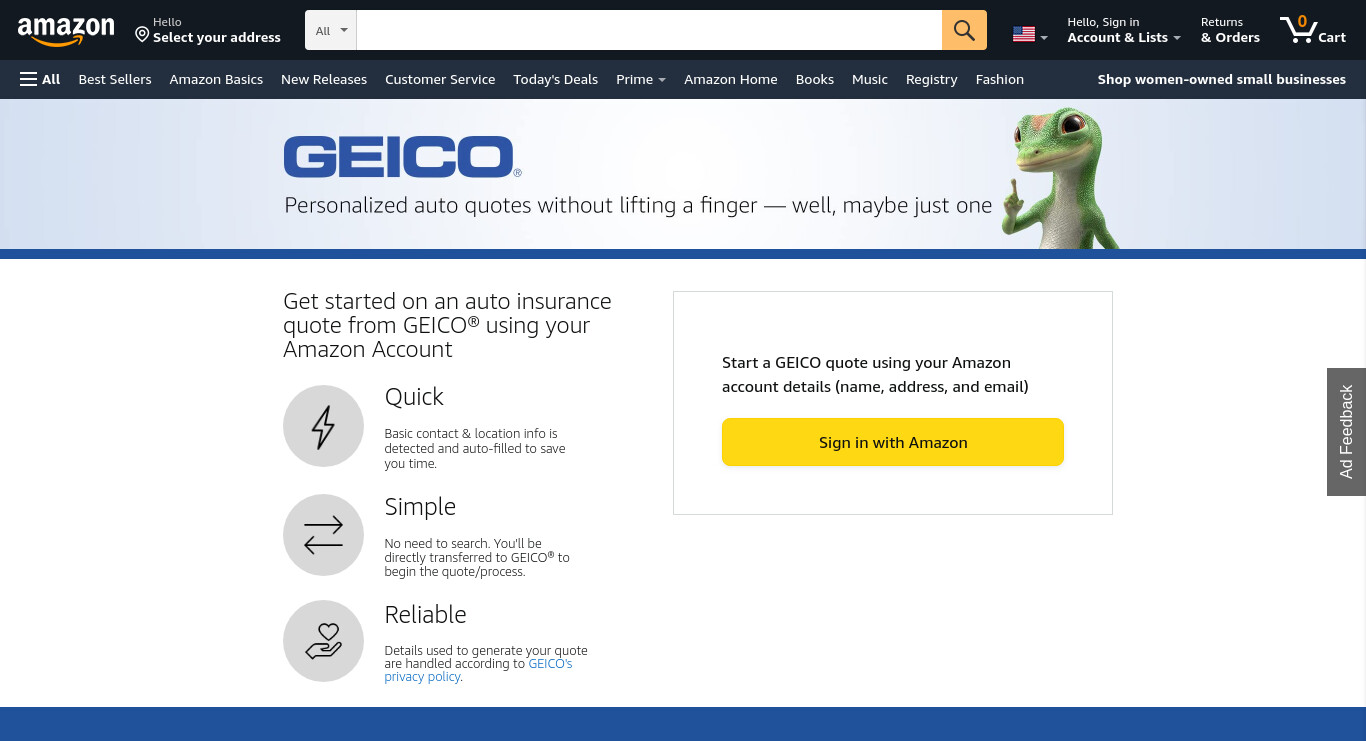
Task: Click the Reliable heading text
Action: (x=426, y=615)
